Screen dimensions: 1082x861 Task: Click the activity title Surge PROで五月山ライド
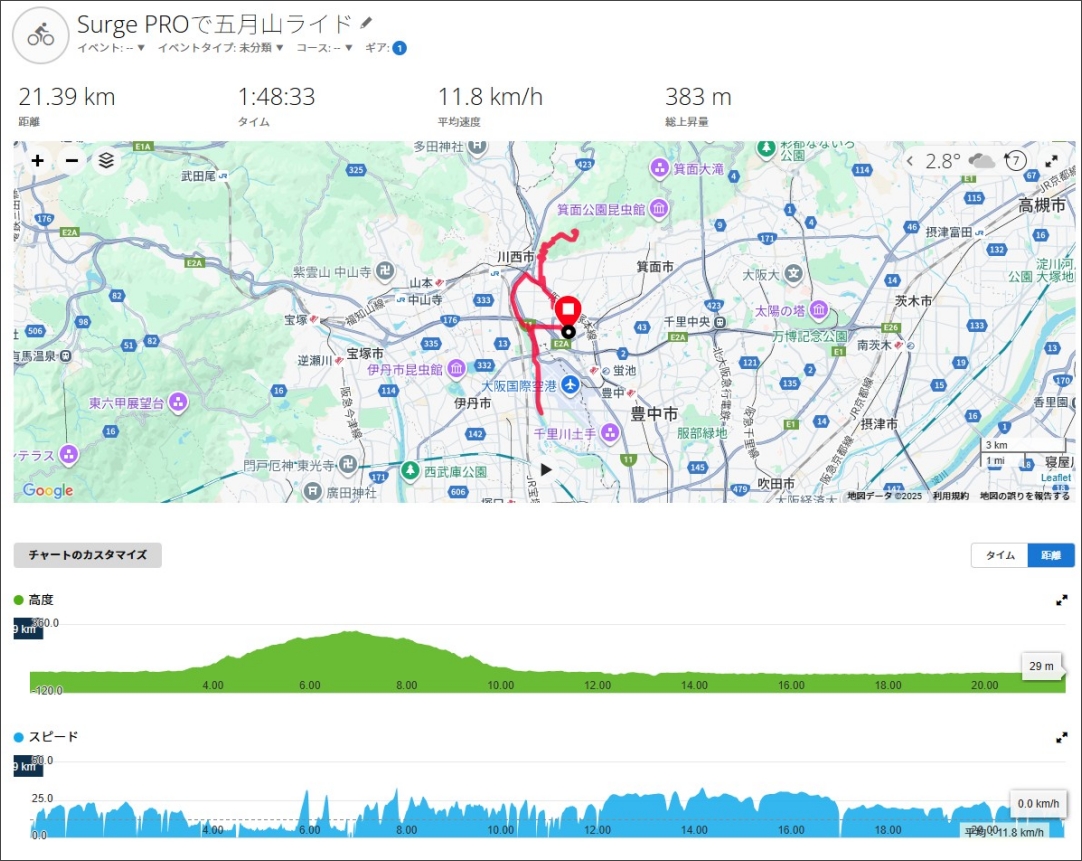(x=215, y=24)
